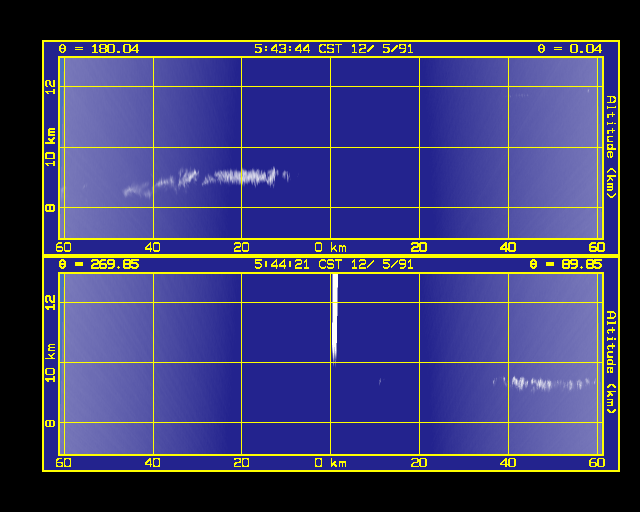
Task: Click the 'θ = 269.85' angle label
Action: pos(99,265)
